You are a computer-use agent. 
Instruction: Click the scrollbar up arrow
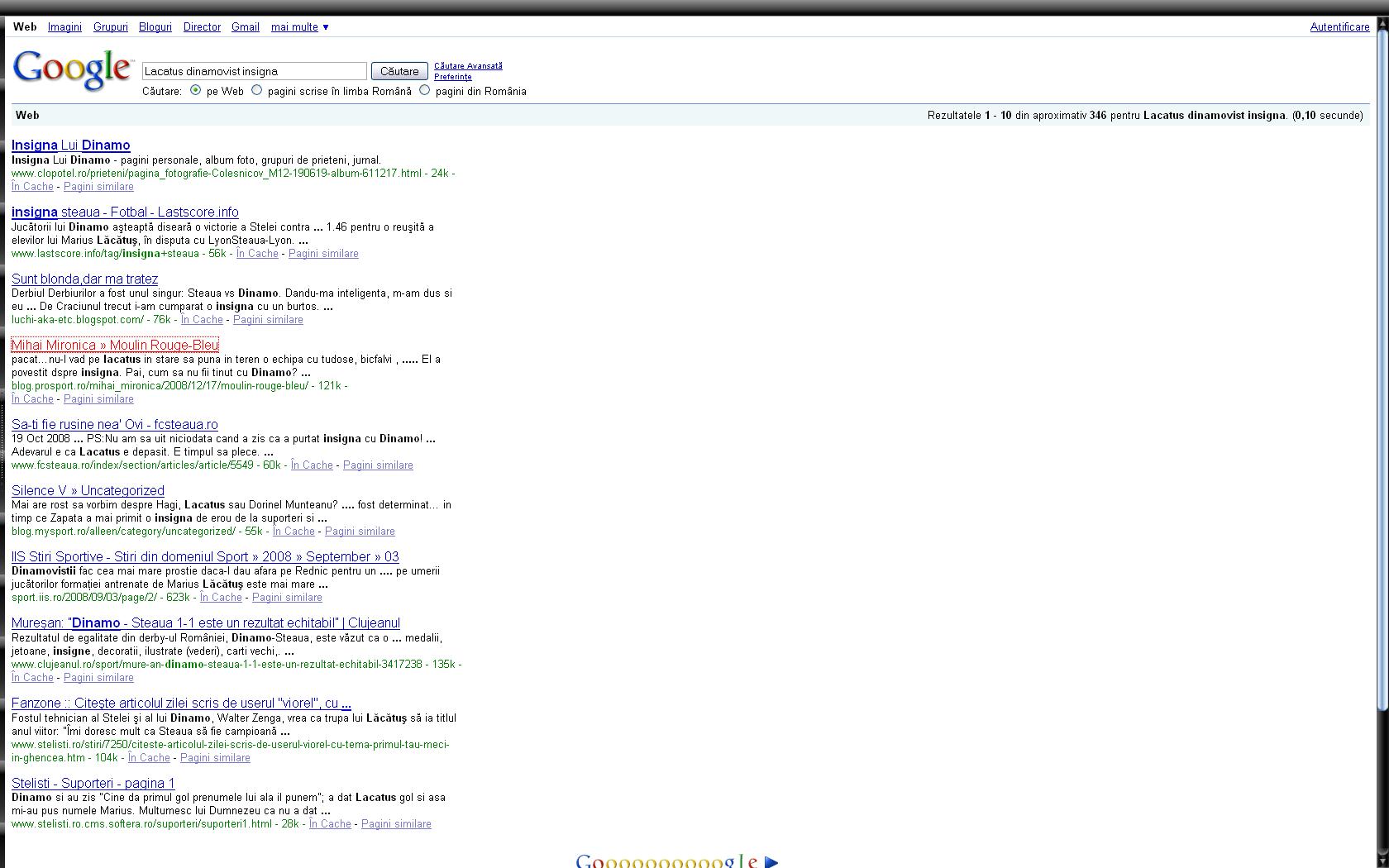[x=1381, y=26]
